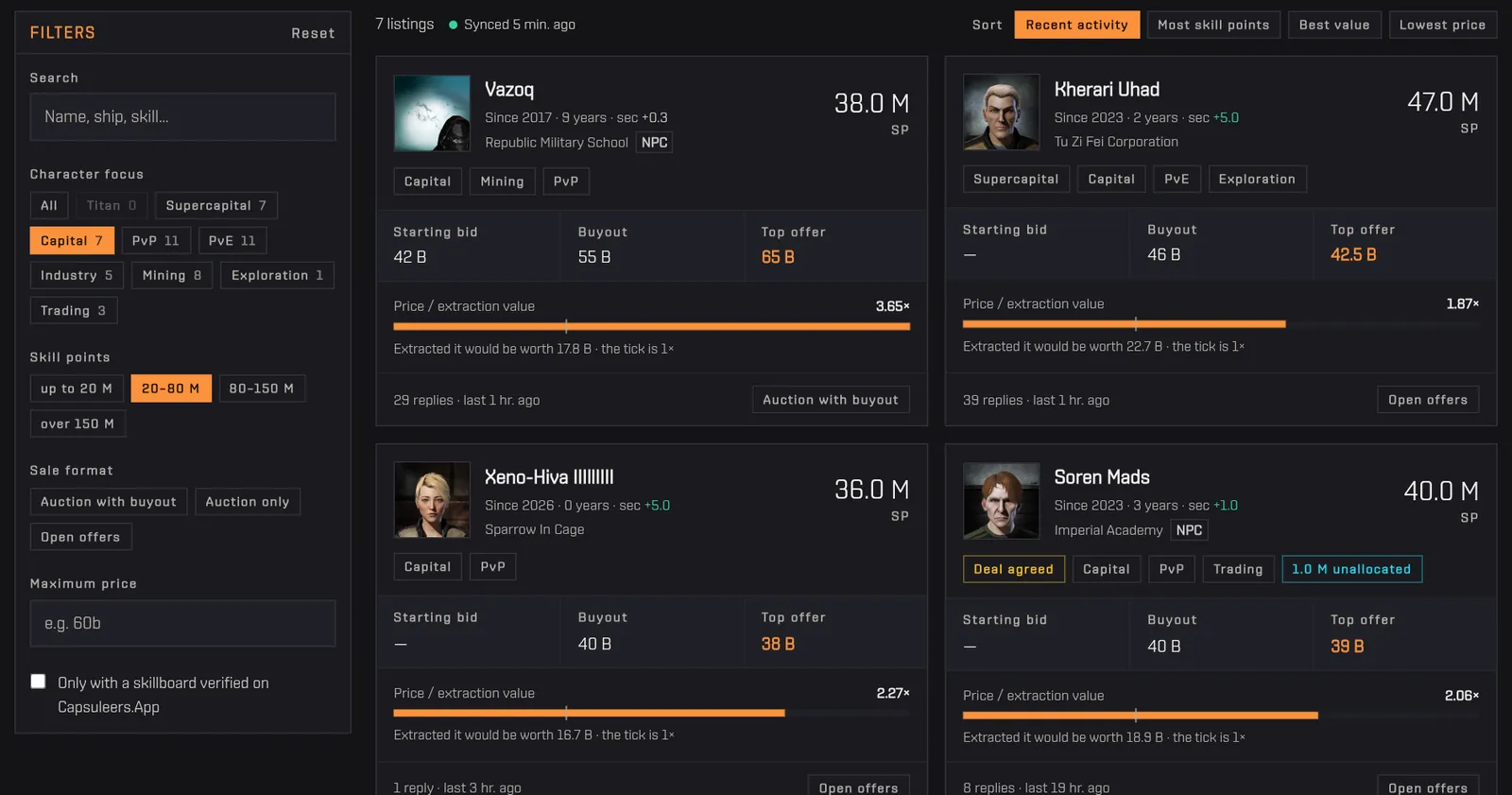The width and height of the screenshot is (1512, 795).
Task: Toggle the Supercapital 7 focus filter
Action: pos(216,205)
